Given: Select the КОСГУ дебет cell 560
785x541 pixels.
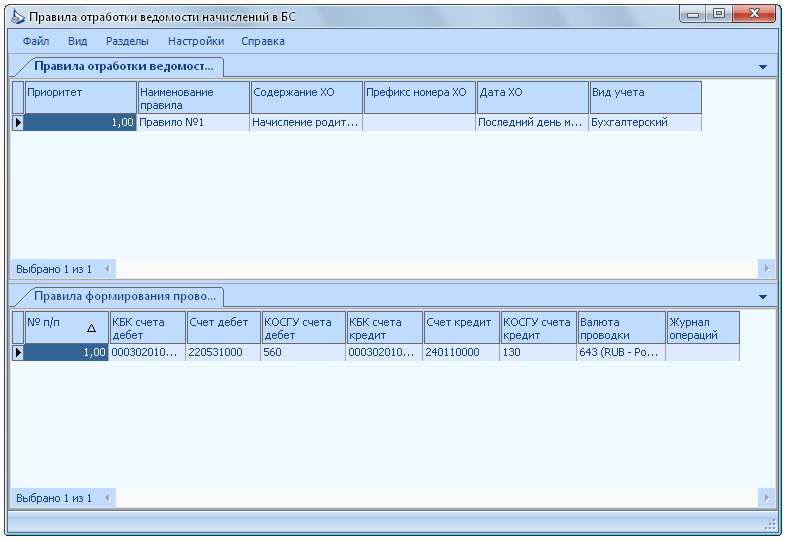Looking at the screenshot, I should click(x=303, y=352).
